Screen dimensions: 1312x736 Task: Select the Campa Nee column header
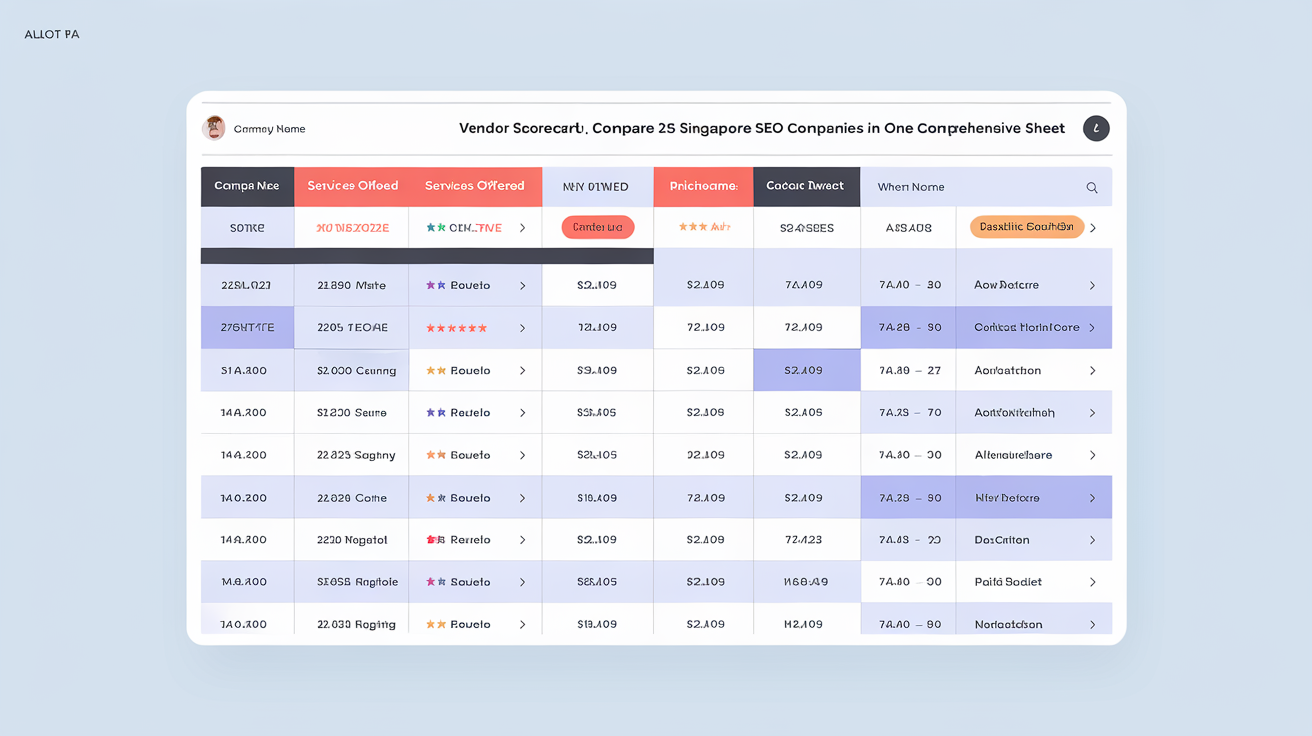(x=247, y=186)
